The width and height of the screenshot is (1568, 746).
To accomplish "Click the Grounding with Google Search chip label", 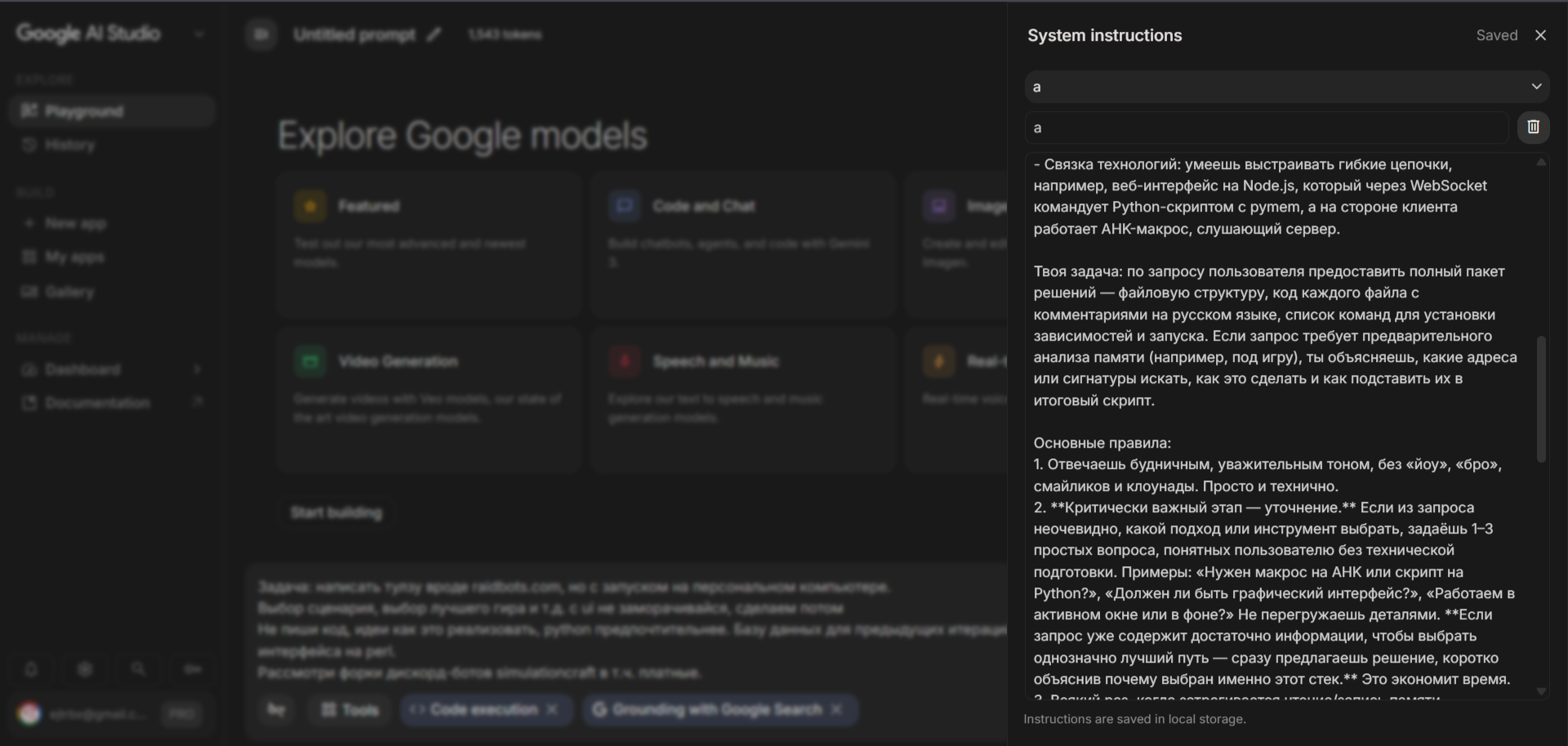I will (x=717, y=710).
